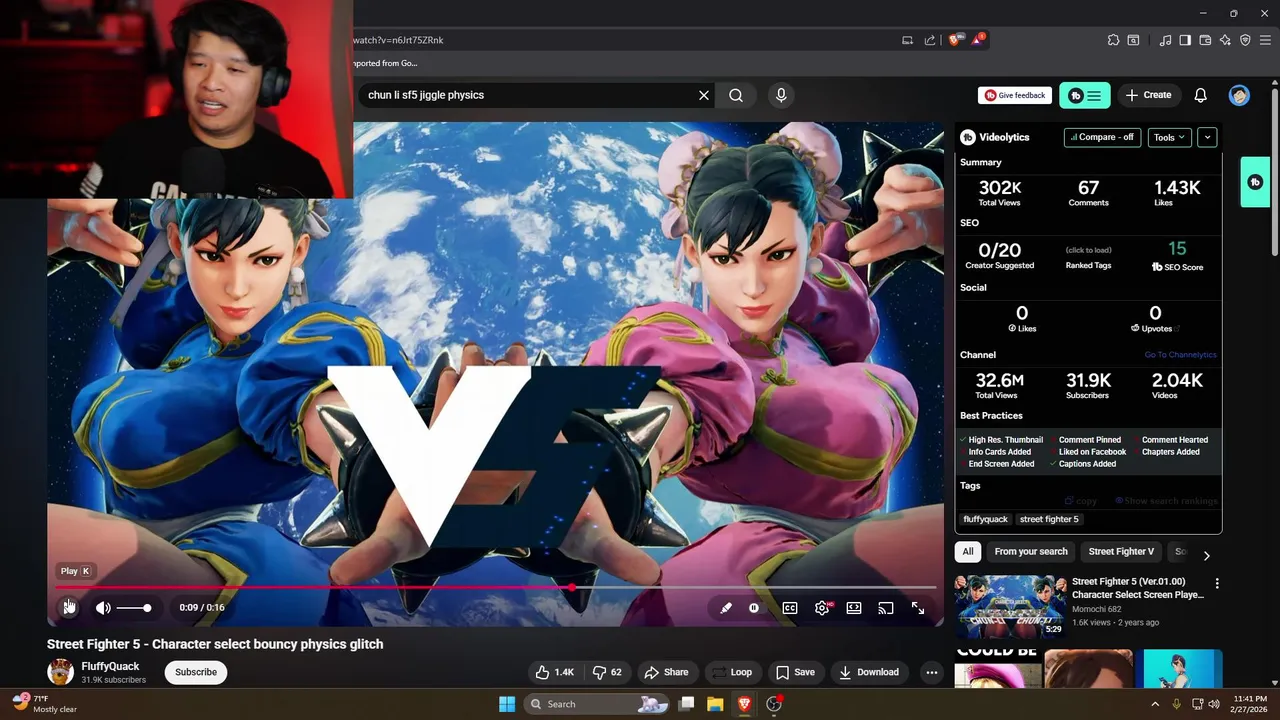Enable Loop for this video
Viewport: 1280px width, 720px height.
(x=731, y=672)
